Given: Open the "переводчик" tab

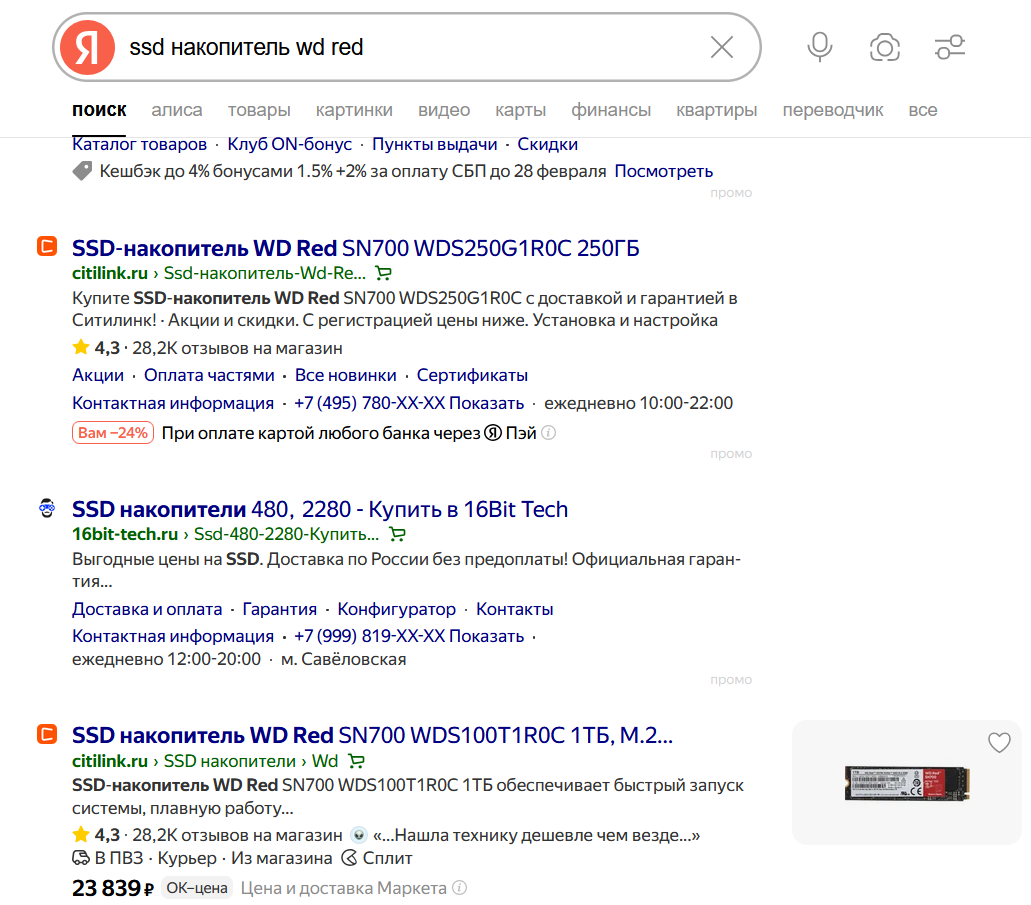Looking at the screenshot, I should tap(833, 110).
